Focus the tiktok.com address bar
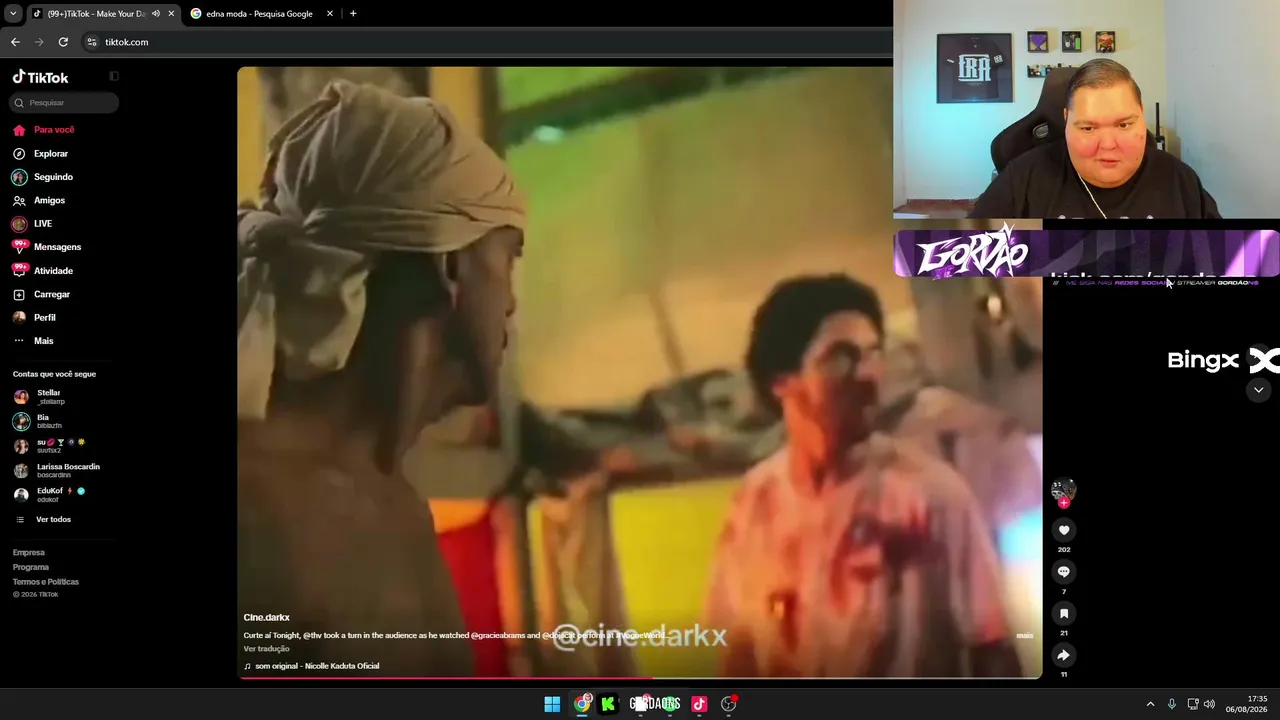 [485, 42]
